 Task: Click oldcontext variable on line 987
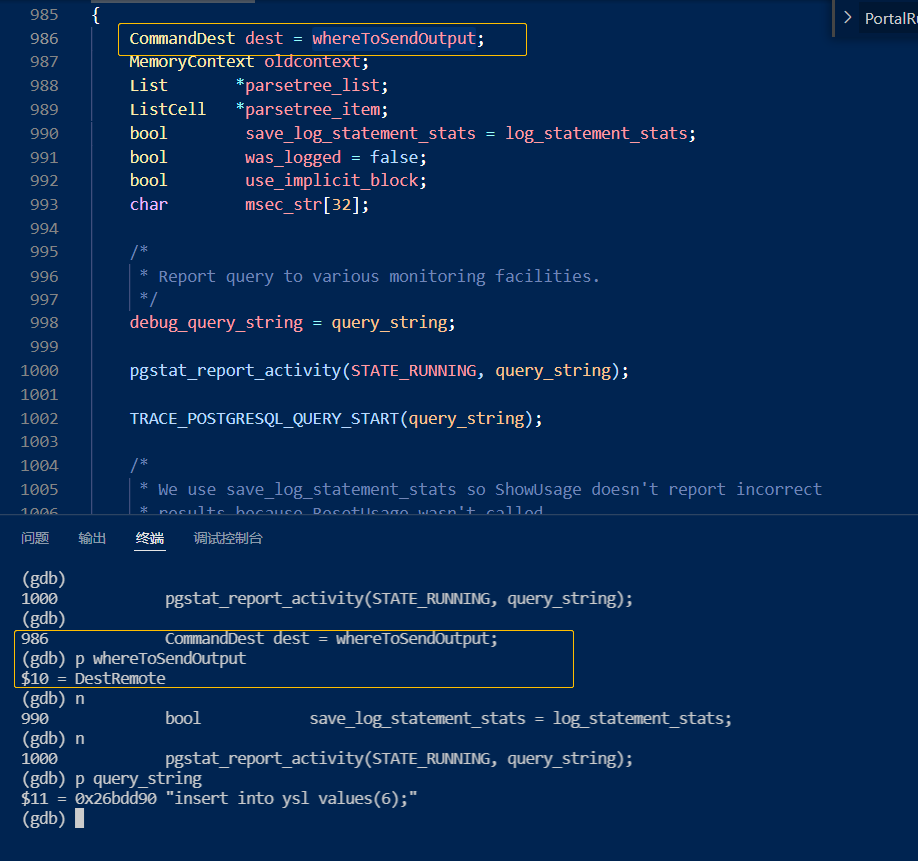311,61
